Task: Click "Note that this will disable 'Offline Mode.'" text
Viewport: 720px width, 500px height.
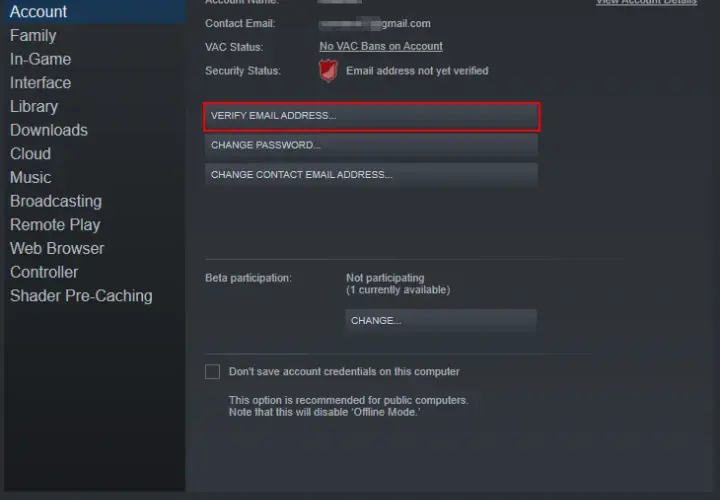Action: pyautogui.click(x=324, y=412)
